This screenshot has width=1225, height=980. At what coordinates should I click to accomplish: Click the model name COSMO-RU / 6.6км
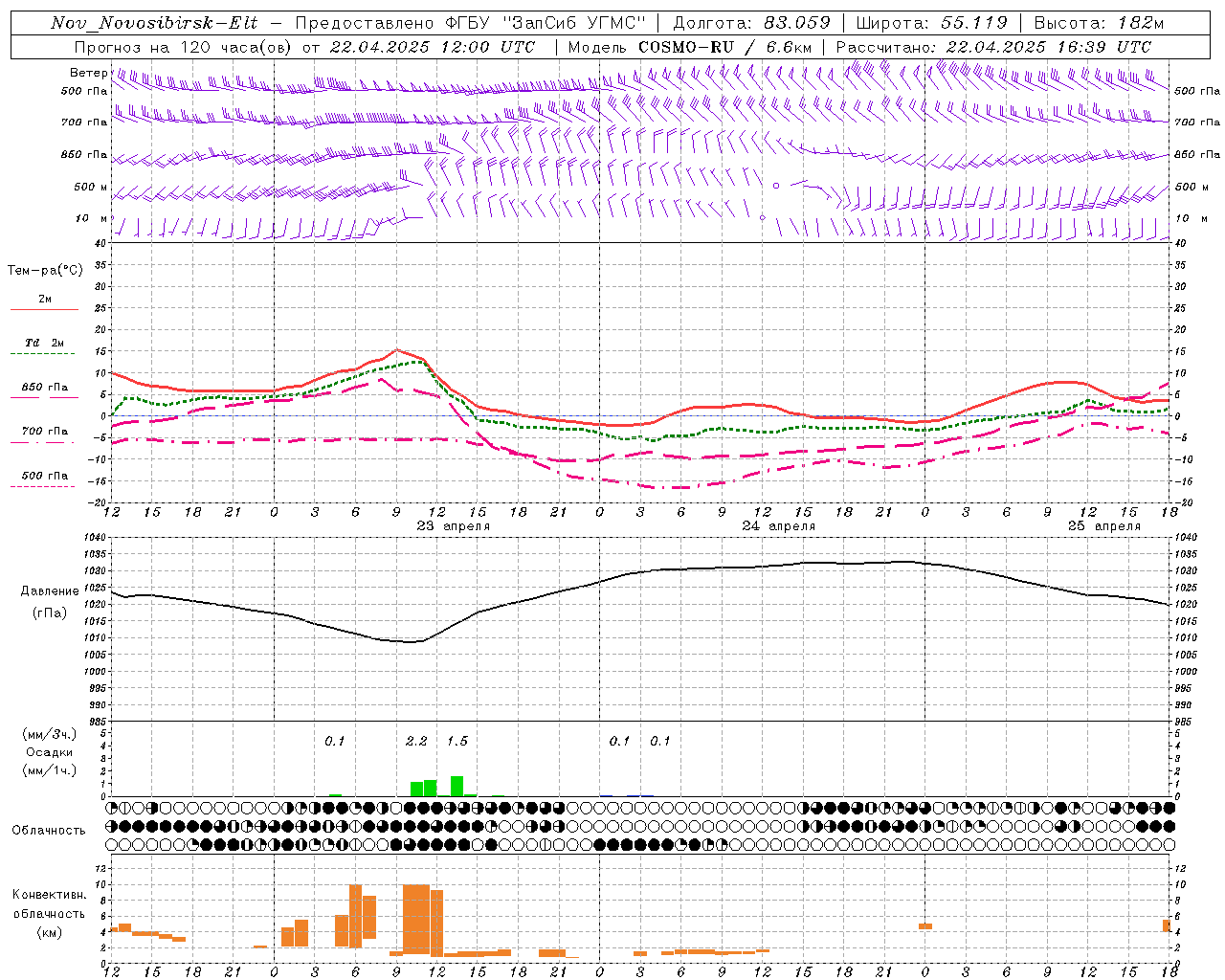click(724, 47)
